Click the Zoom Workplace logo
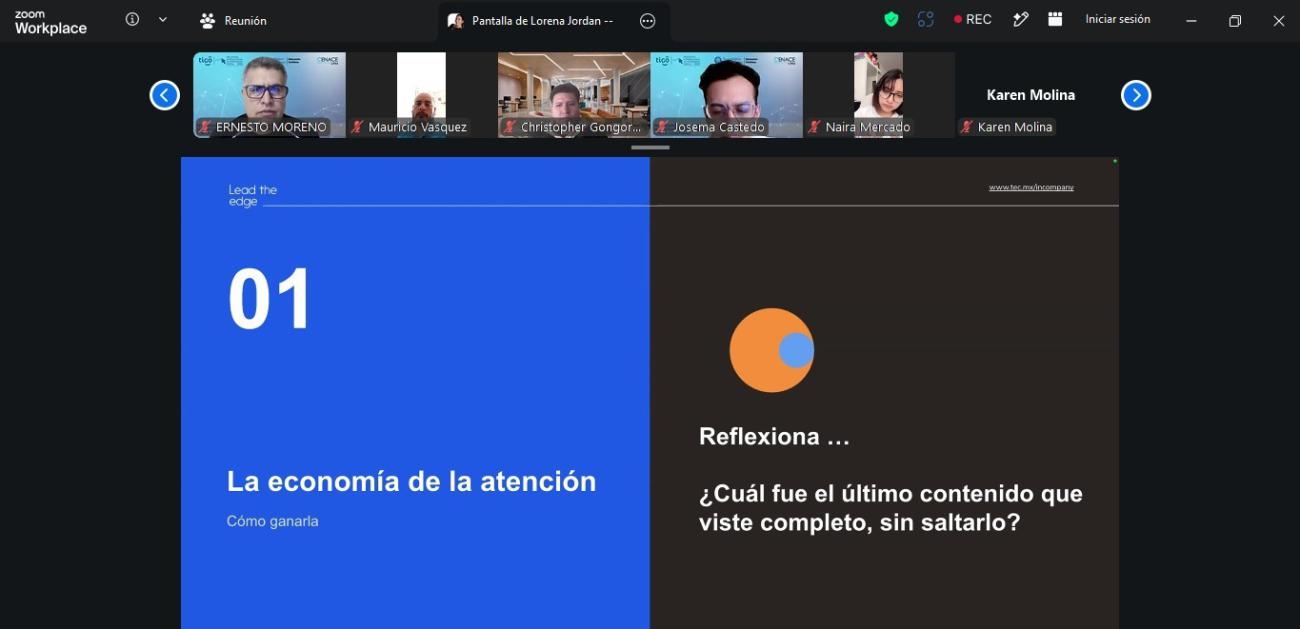This screenshot has height=629, width=1300. tap(51, 23)
